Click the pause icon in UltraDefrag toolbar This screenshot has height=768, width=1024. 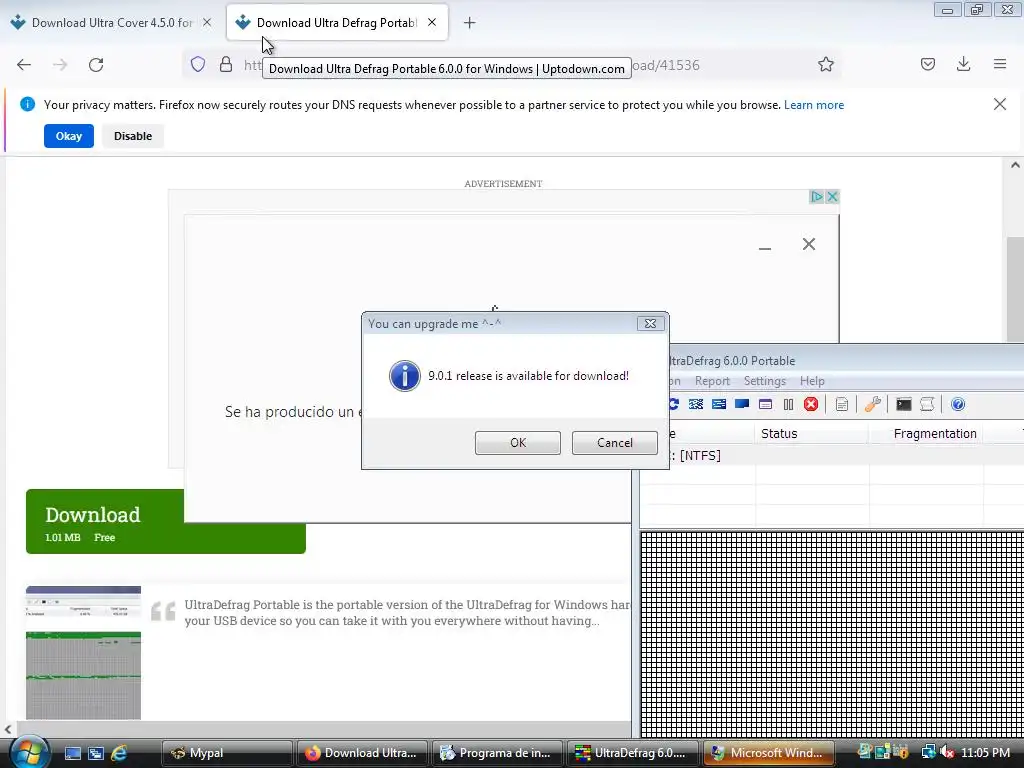click(x=788, y=404)
